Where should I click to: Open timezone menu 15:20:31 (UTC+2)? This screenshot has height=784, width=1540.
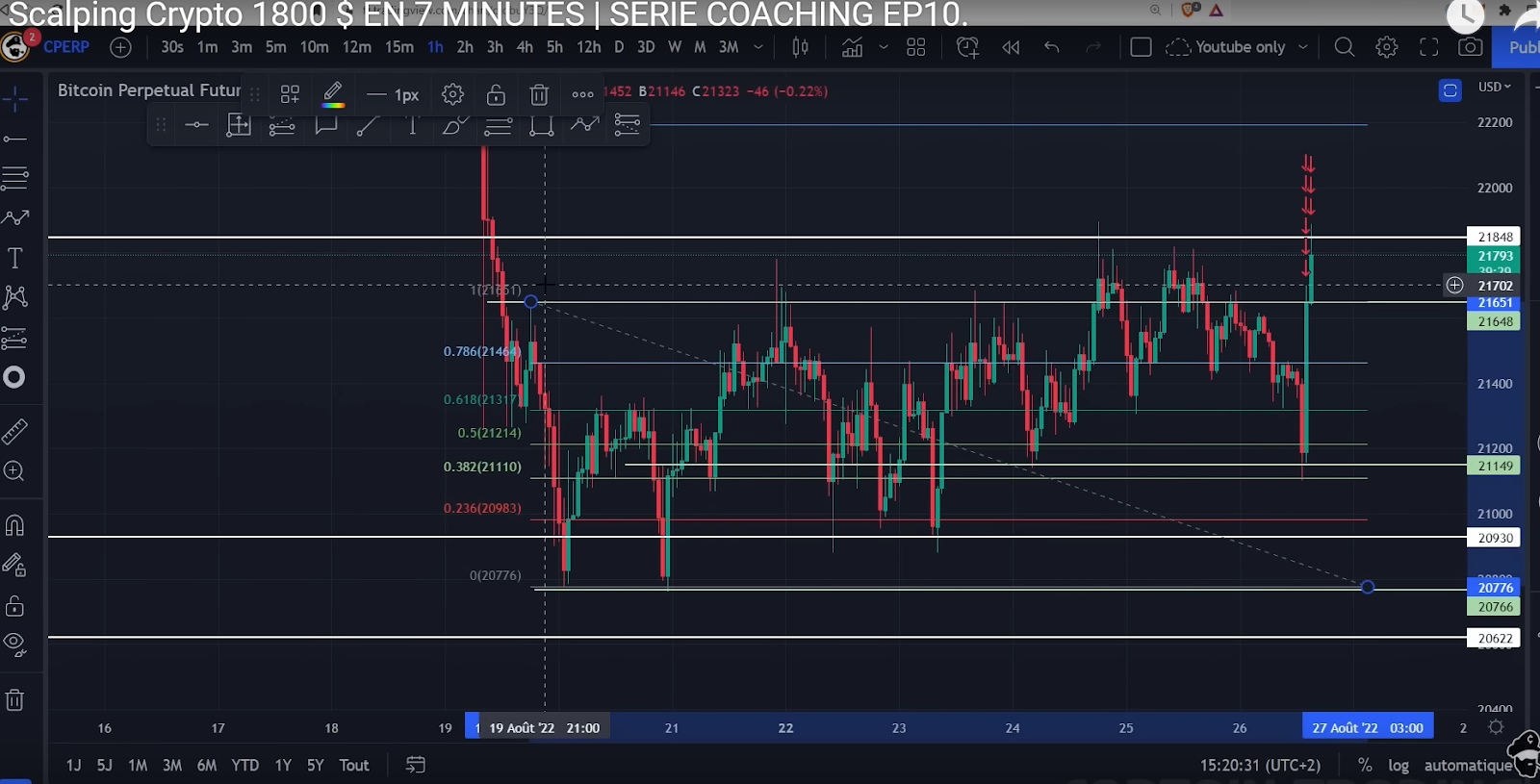click(x=1260, y=765)
